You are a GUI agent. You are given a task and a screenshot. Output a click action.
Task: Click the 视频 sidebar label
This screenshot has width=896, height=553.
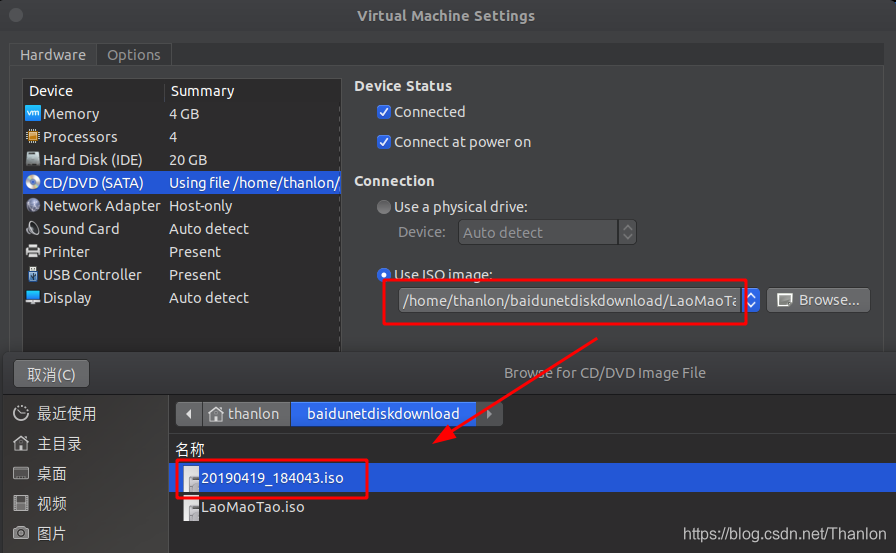coord(52,503)
